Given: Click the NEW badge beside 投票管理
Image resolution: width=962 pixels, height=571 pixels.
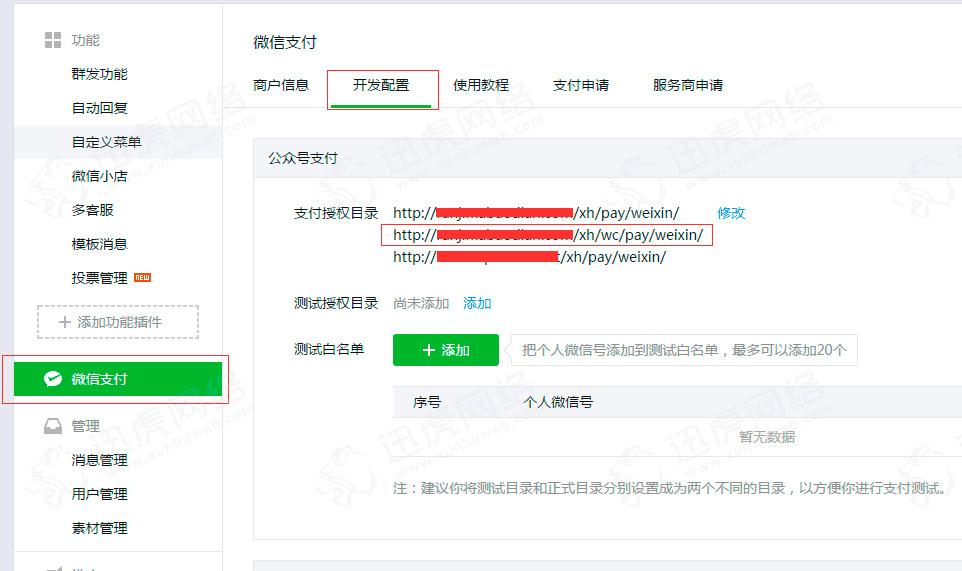Looking at the screenshot, I should pos(142,277).
